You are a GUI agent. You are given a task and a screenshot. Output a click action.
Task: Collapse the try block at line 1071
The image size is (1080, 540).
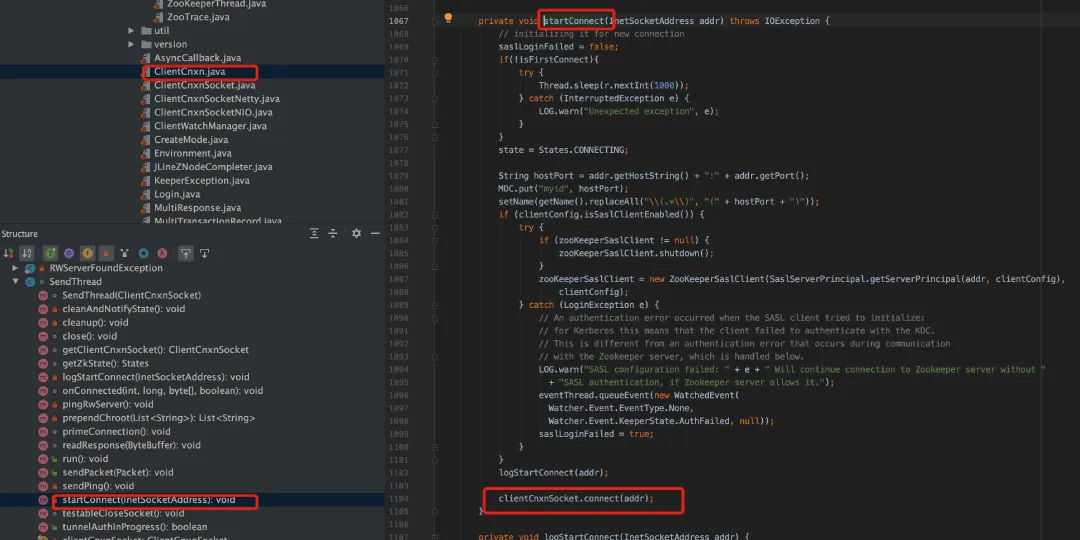(435, 72)
